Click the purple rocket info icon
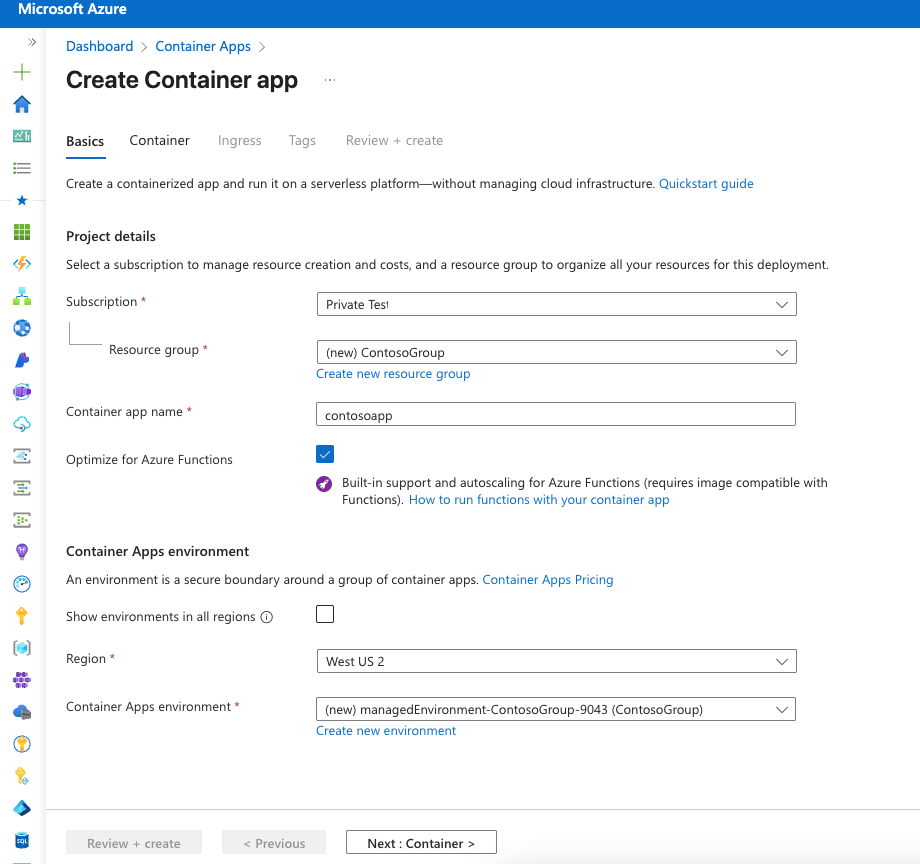 324,483
